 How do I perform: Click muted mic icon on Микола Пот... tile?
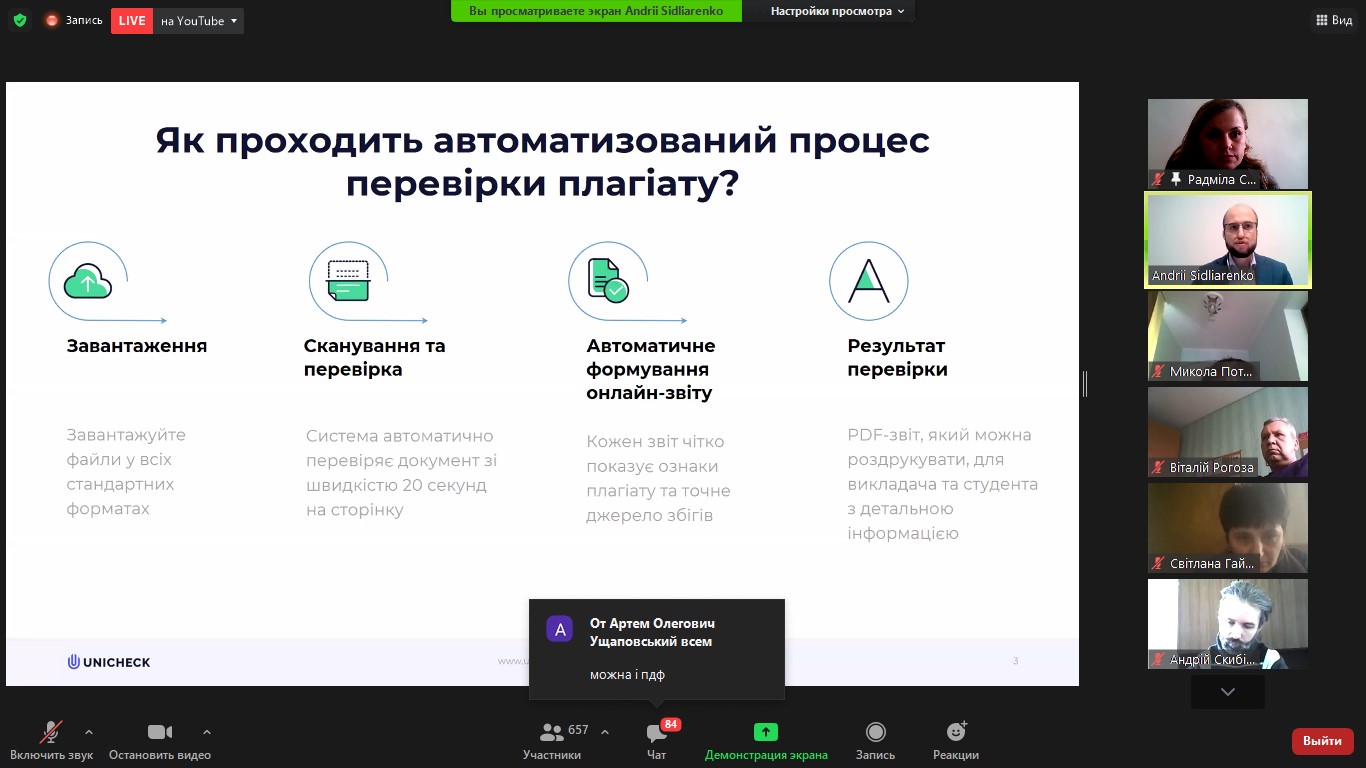pos(1158,372)
